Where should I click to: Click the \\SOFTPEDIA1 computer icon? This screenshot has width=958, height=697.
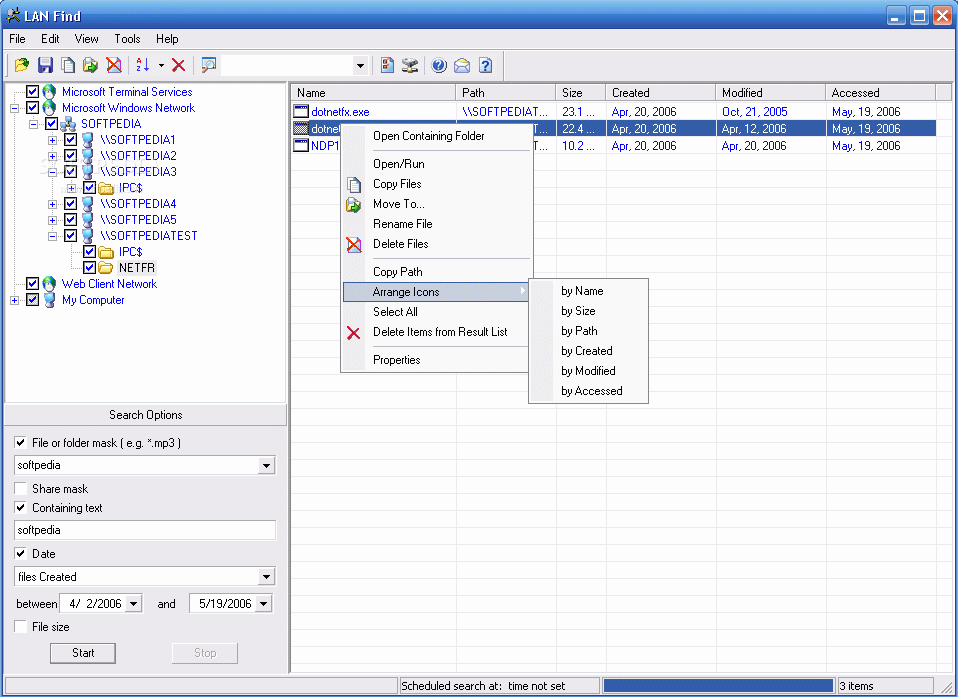coord(87,140)
